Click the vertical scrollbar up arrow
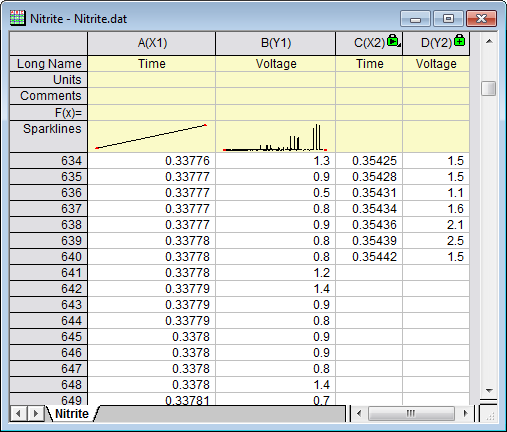Screen dimensions: 507x432 489,41
